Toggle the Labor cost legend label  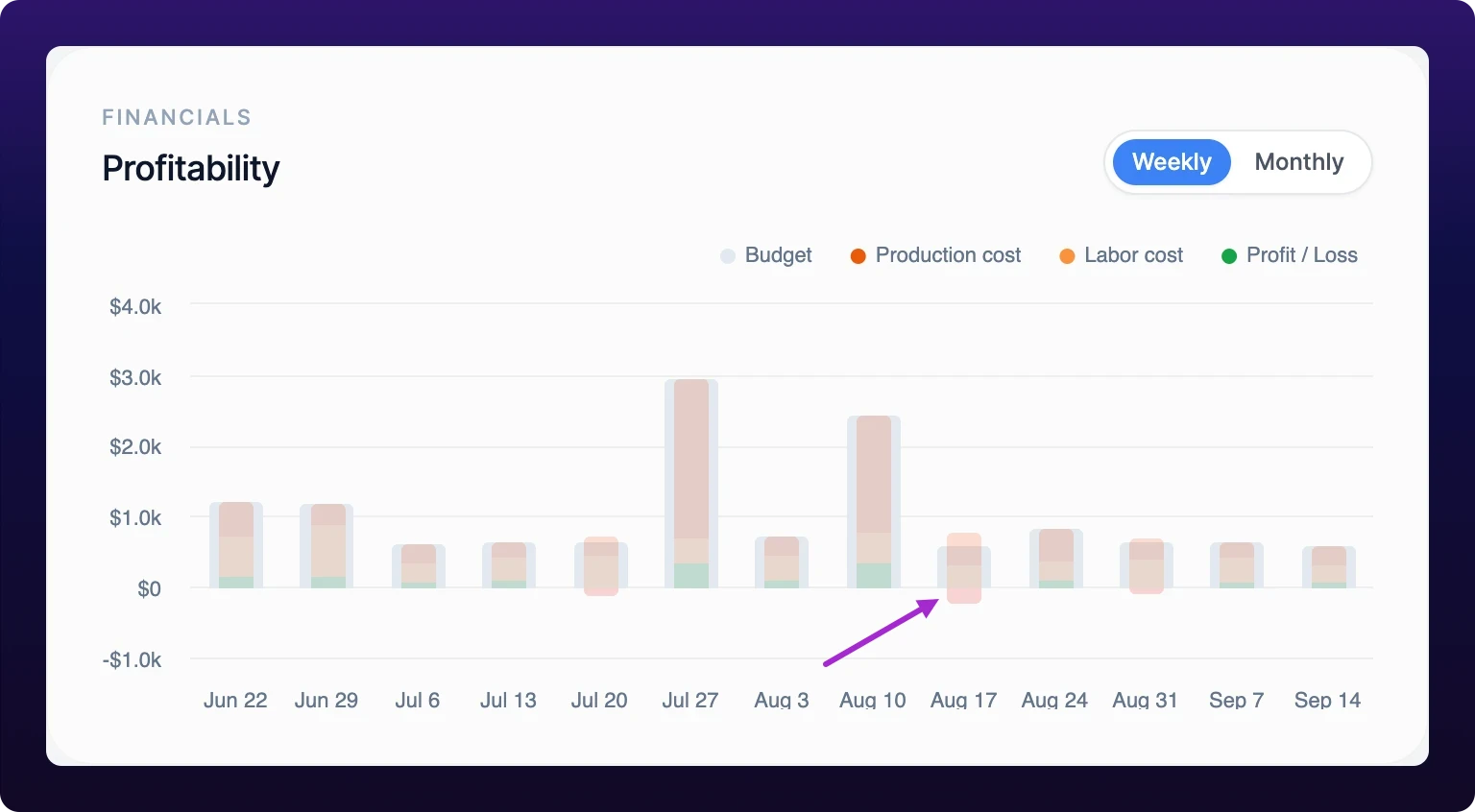(1134, 255)
